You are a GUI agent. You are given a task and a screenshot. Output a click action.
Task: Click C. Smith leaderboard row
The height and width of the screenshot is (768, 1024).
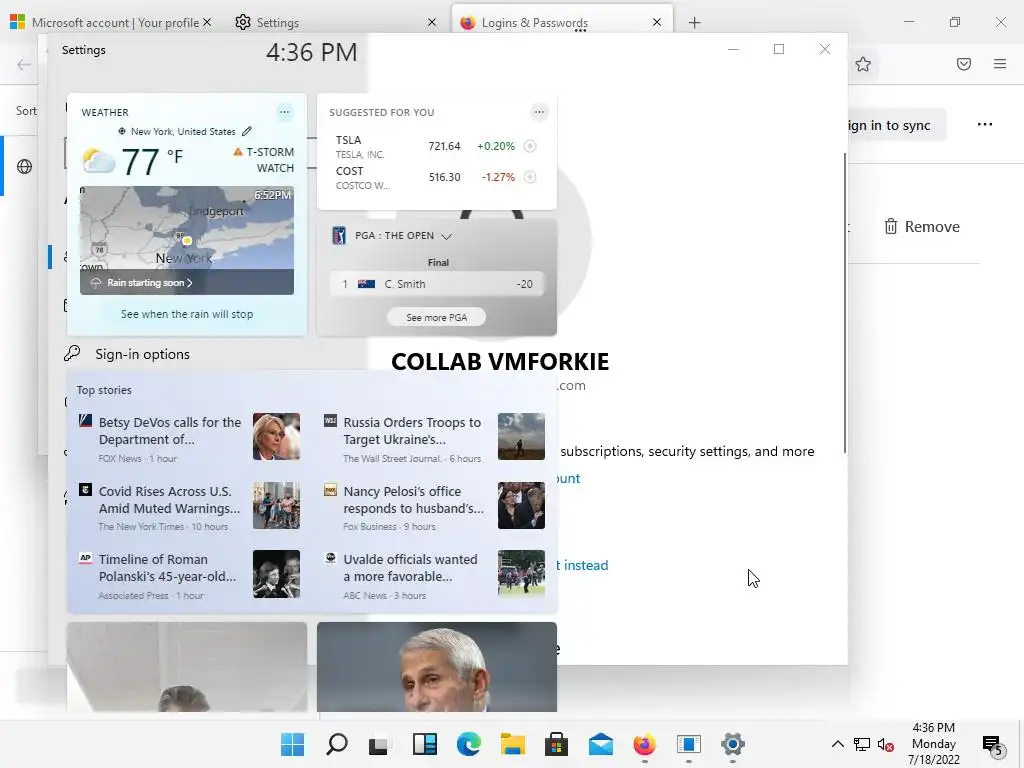(436, 284)
